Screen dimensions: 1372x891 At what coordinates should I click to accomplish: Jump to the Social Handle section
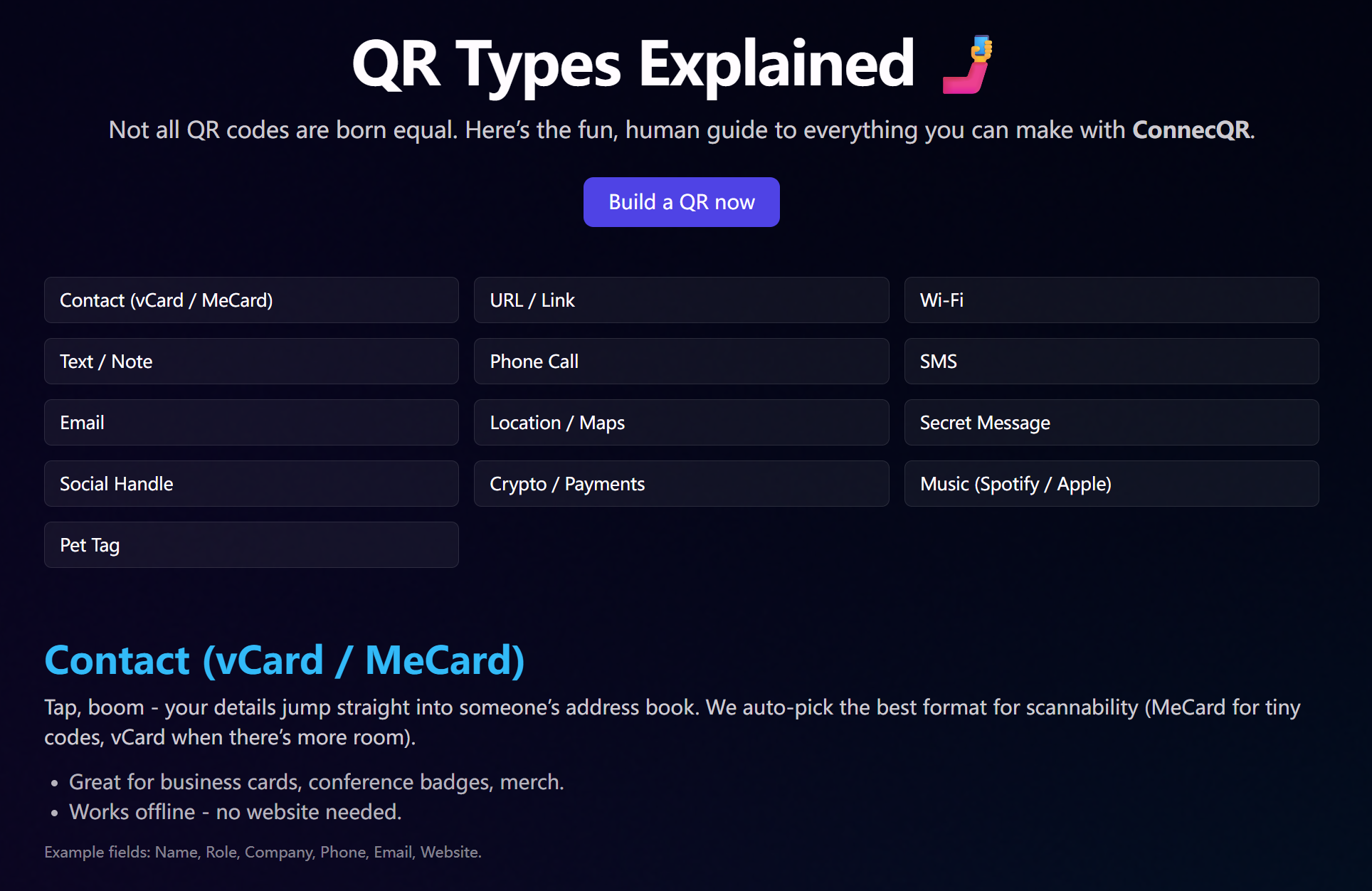[x=251, y=484]
